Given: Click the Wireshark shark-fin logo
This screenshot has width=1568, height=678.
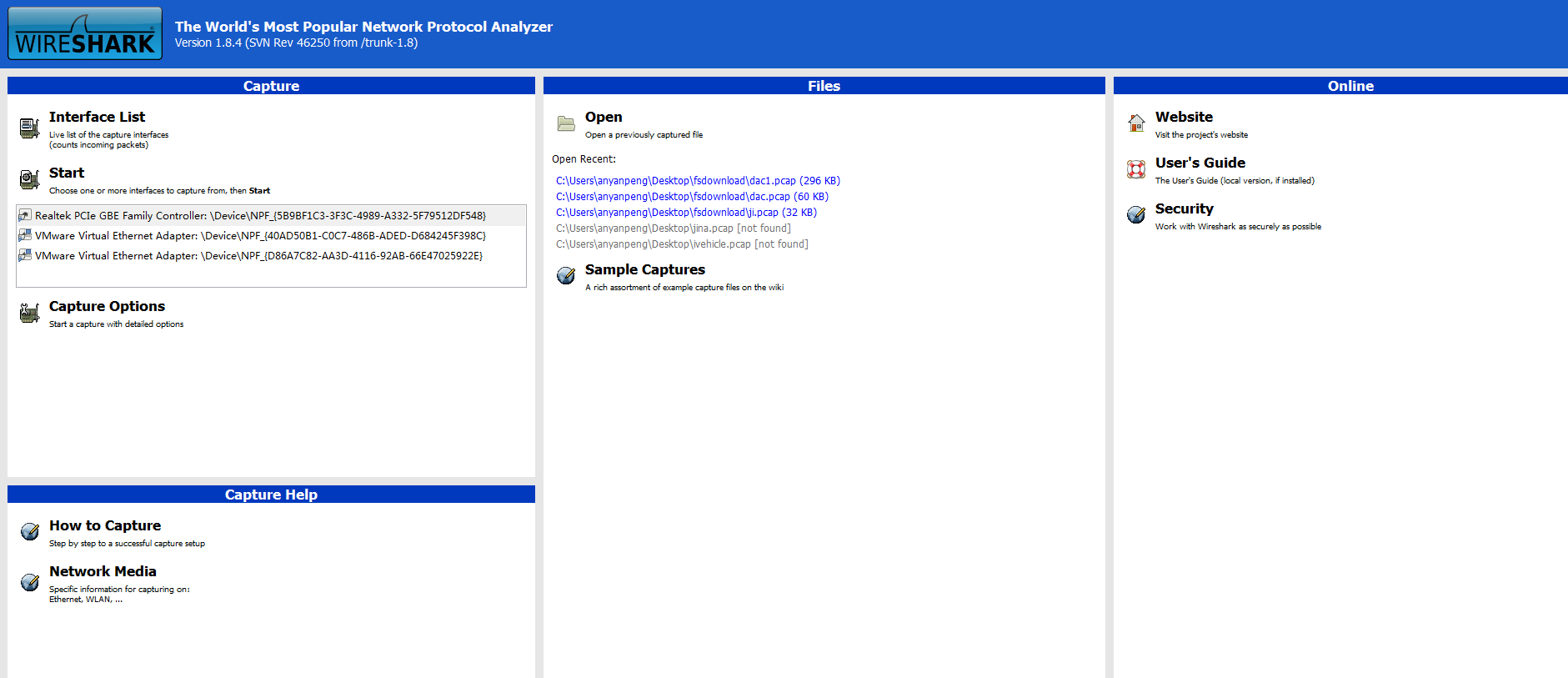Looking at the screenshot, I should (85, 33).
